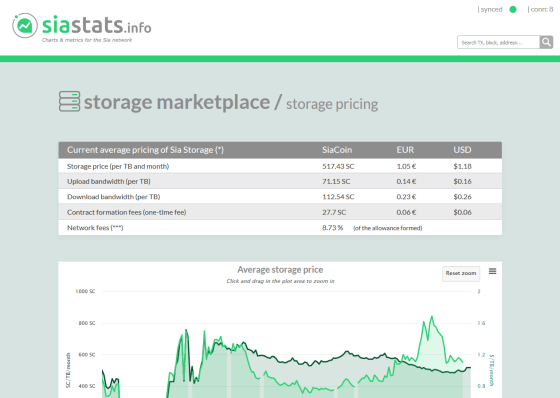560x398 pixels.
Task: Click the 'Upload bandwidth (per TB)' row label
Action: tap(109, 181)
